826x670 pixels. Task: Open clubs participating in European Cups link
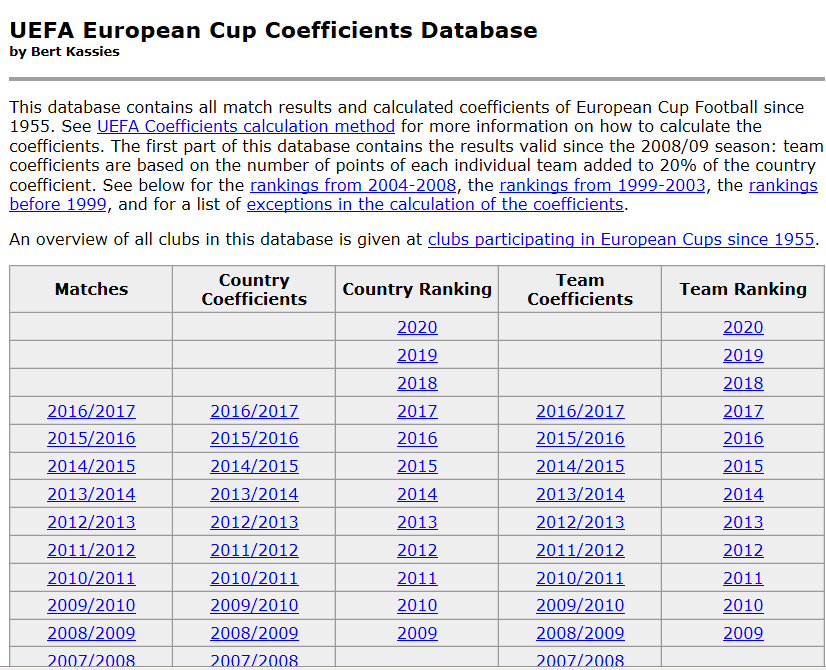[621, 240]
